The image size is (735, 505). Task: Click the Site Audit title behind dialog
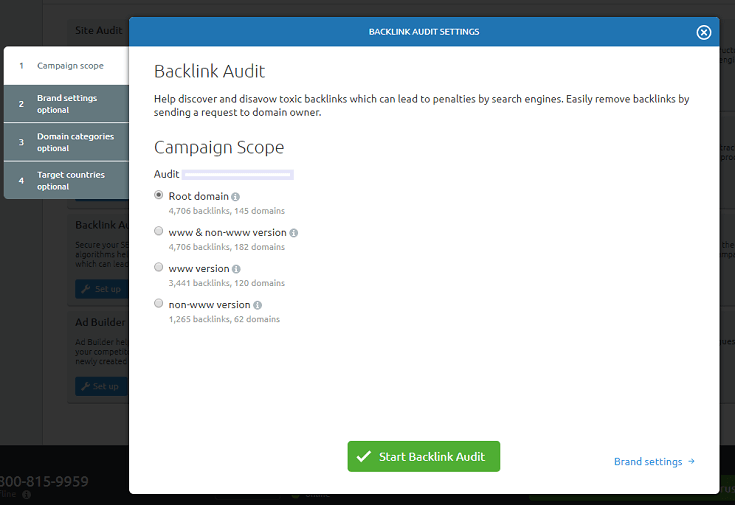98,30
